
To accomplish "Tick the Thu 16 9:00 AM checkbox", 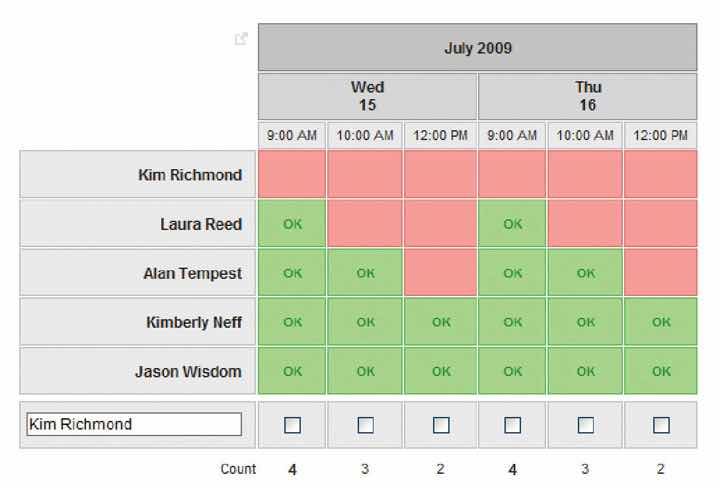I will point(512,425).
